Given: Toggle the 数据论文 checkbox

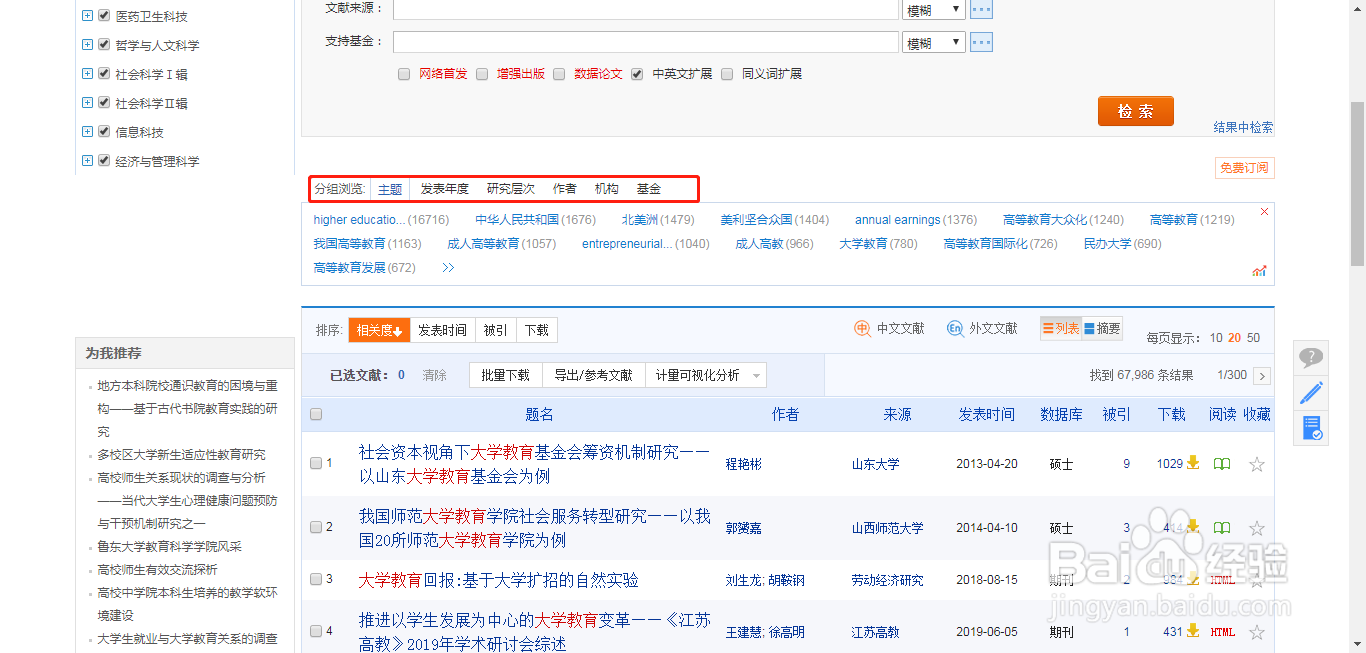Looking at the screenshot, I should coord(559,74).
